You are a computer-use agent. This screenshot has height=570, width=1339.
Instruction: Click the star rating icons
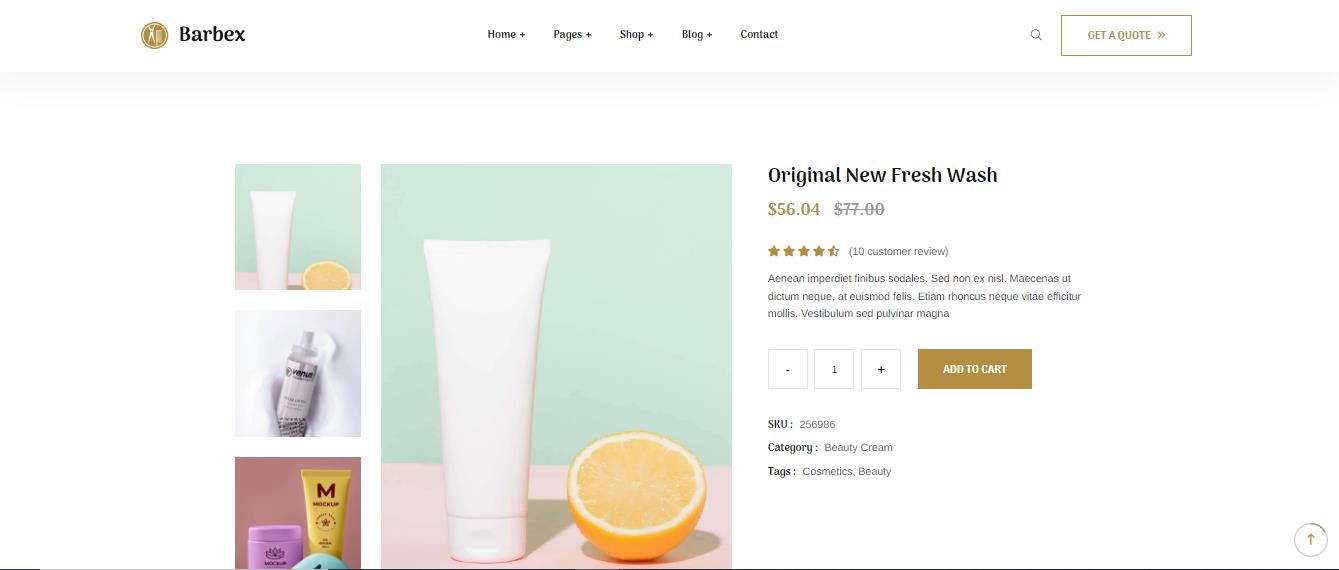803,252
